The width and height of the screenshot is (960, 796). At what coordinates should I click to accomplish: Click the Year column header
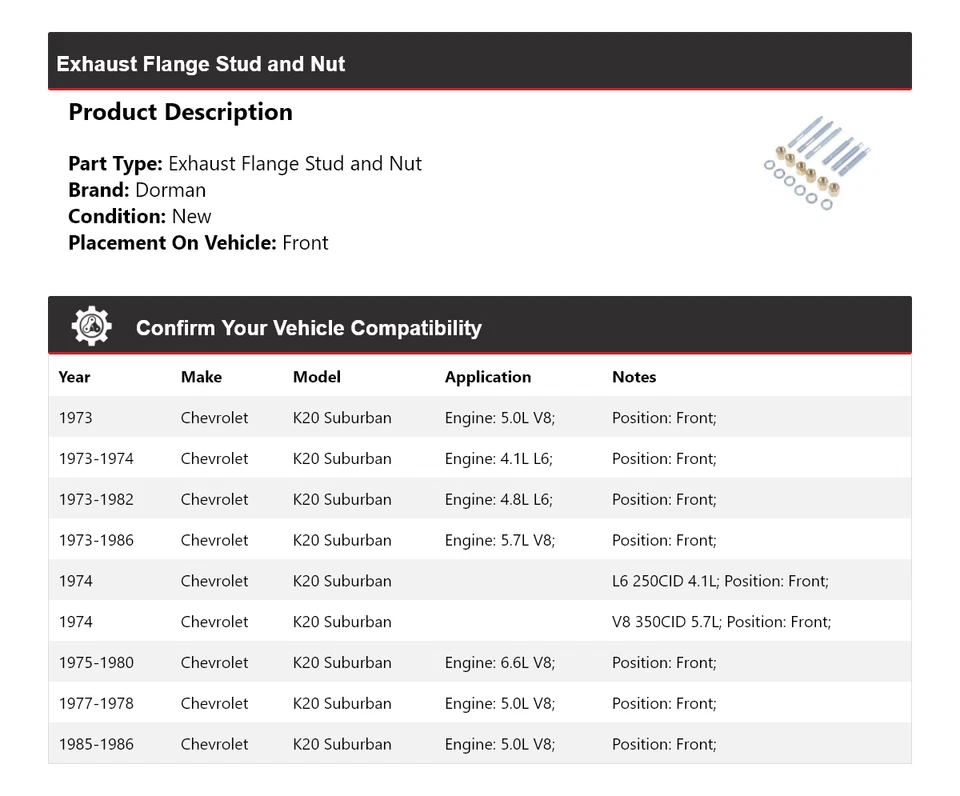pyautogui.click(x=74, y=377)
